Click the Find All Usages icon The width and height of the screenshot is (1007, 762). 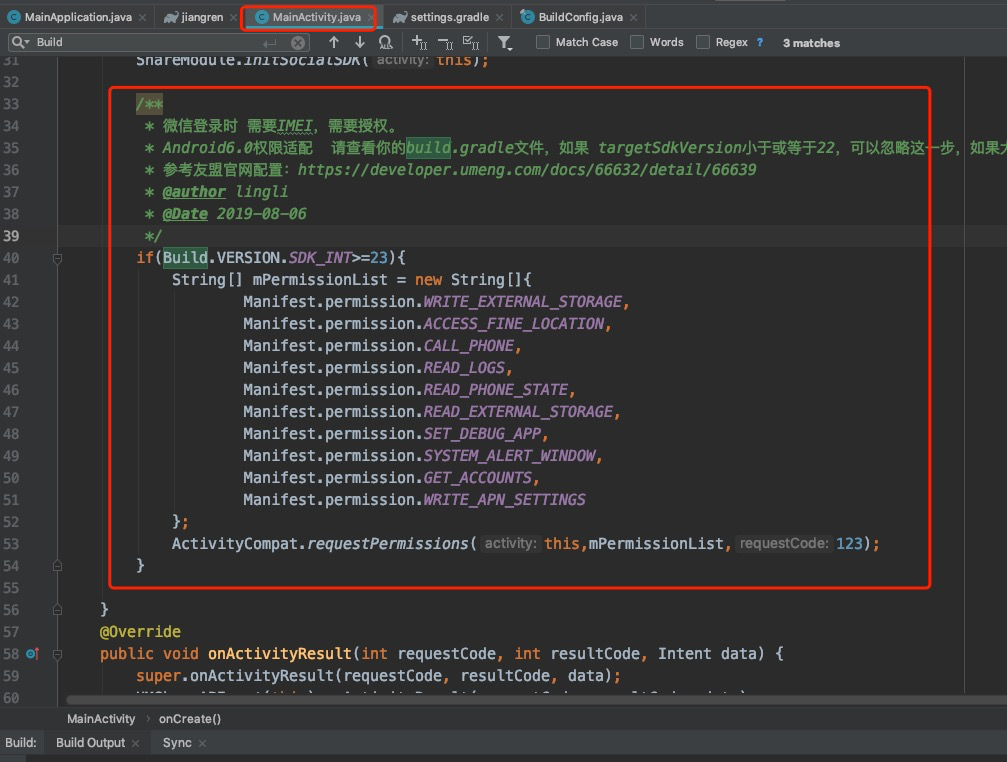tap(385, 42)
